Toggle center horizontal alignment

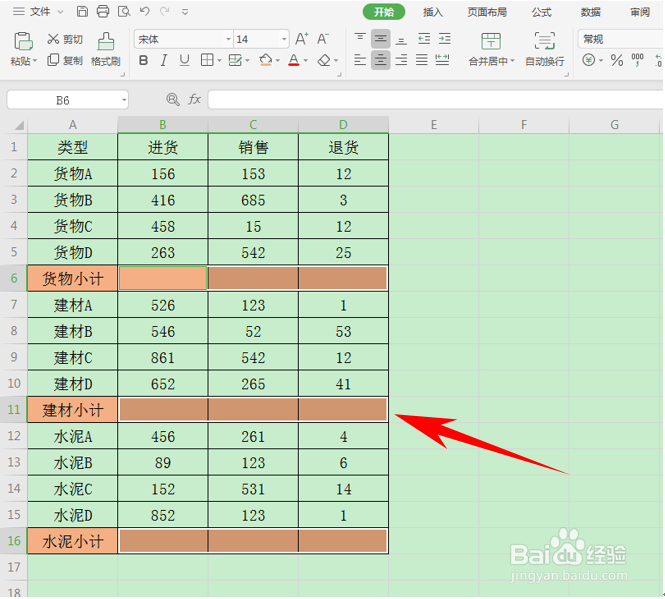point(380,60)
